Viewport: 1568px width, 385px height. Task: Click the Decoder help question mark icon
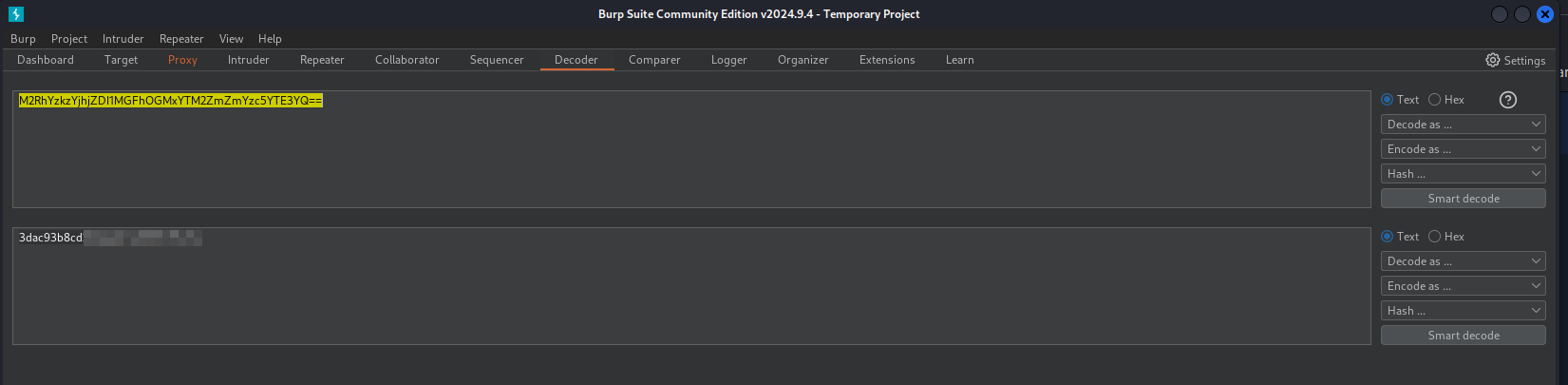[1507, 100]
